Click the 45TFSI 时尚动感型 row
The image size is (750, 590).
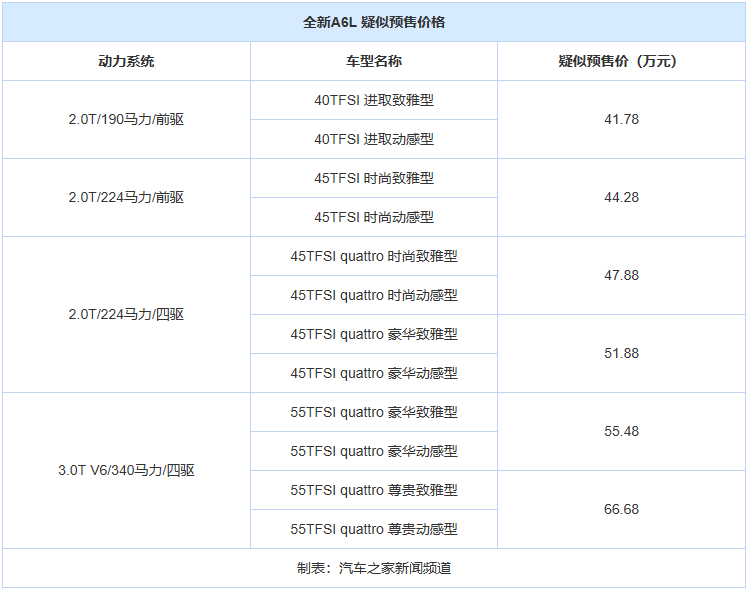pyautogui.click(x=374, y=217)
